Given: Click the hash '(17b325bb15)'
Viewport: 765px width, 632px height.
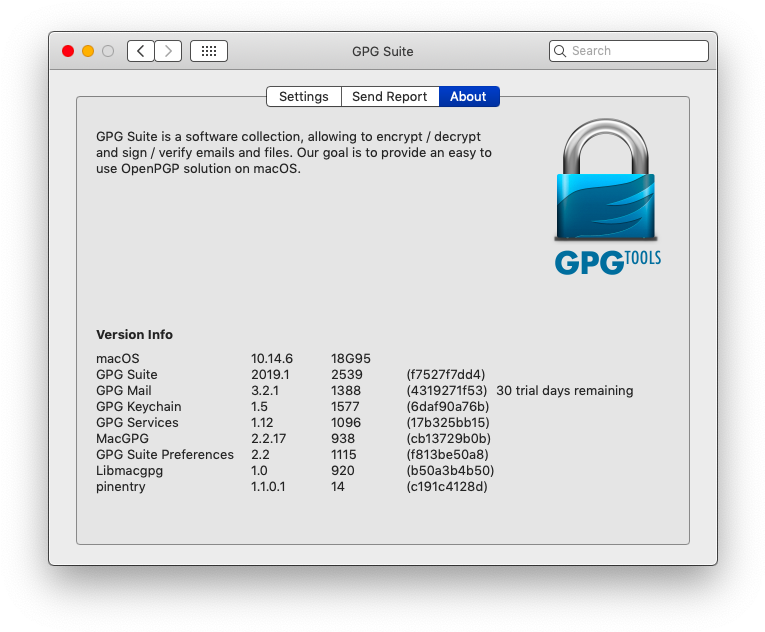Looking at the screenshot, I should [448, 423].
